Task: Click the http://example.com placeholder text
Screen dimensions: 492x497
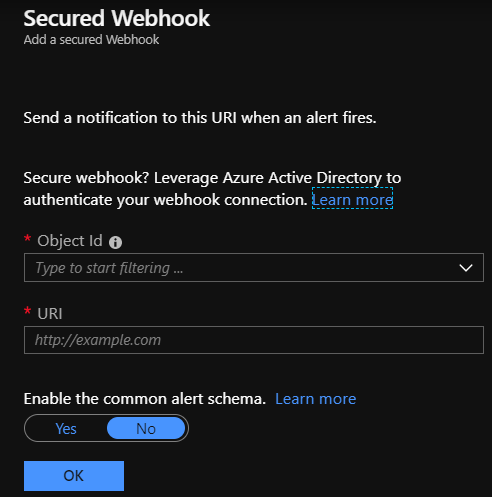Action: pyautogui.click(x=98, y=340)
